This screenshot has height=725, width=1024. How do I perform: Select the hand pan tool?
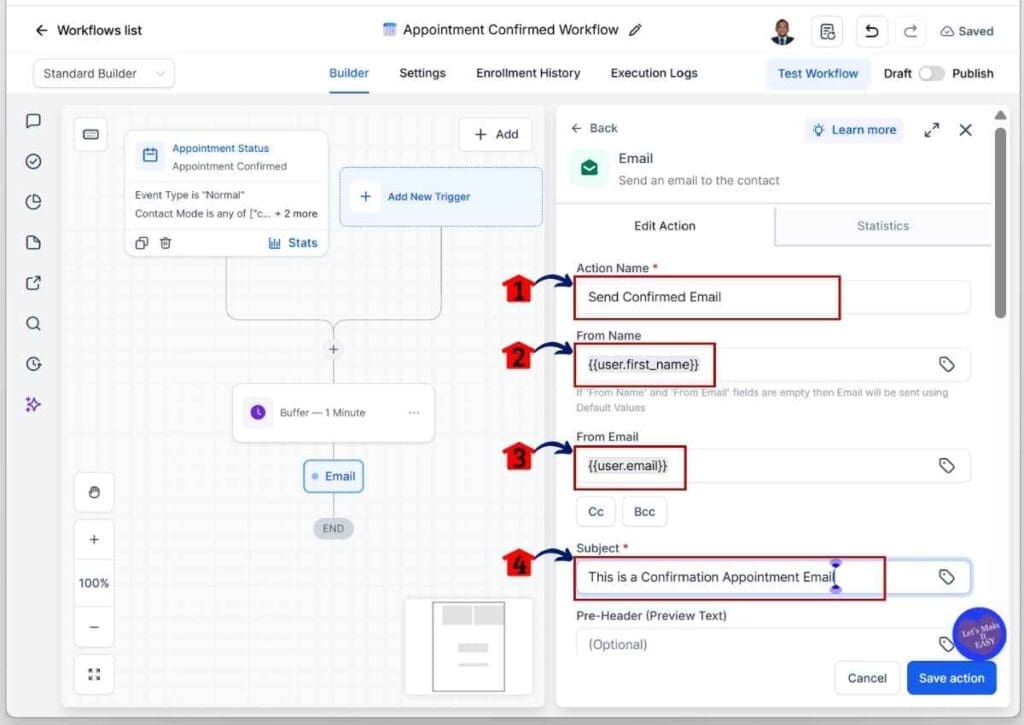point(94,492)
